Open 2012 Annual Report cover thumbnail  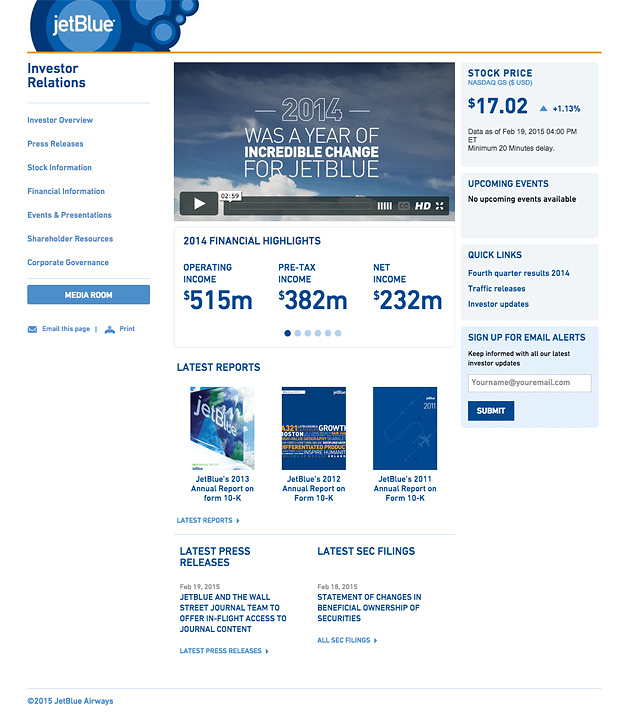[314, 428]
